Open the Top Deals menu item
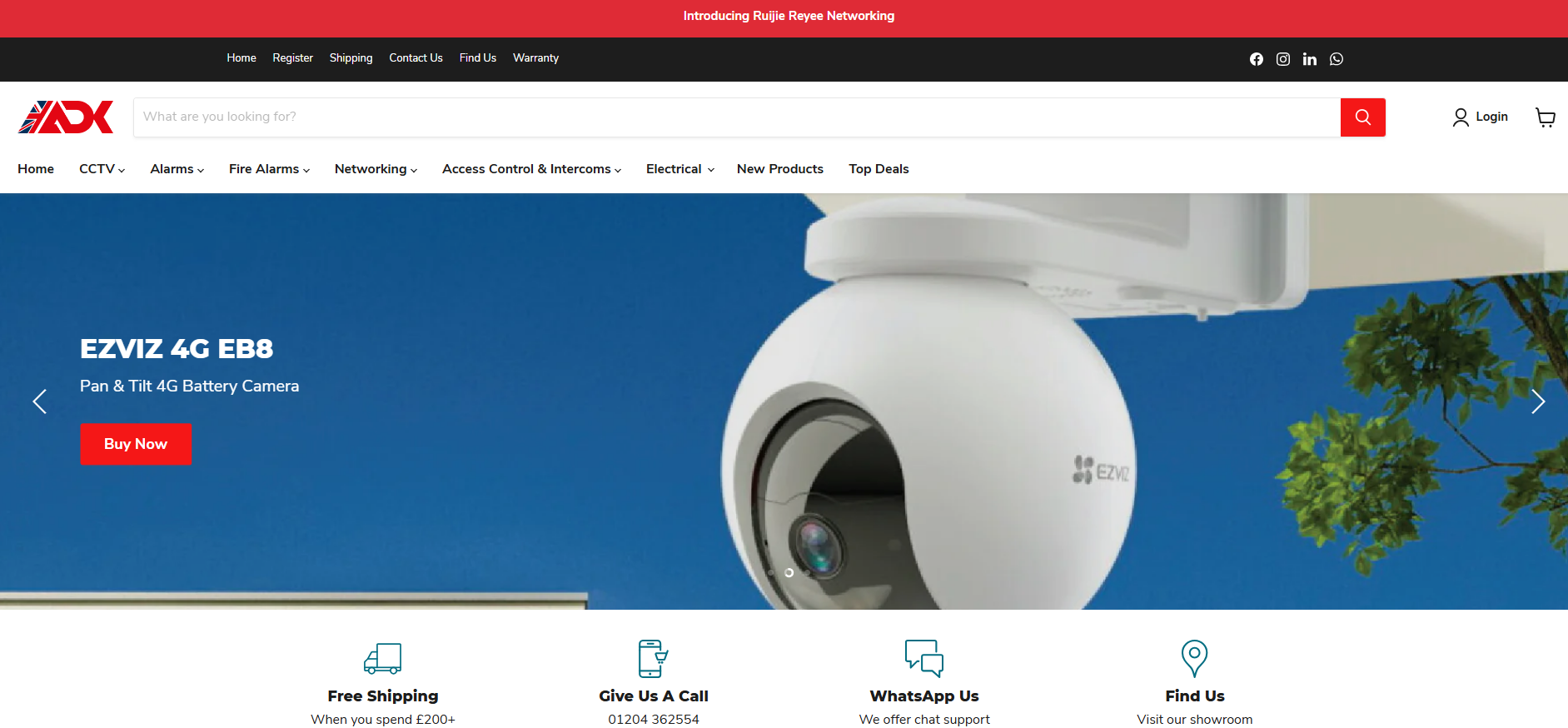This screenshot has width=1568, height=728. click(x=879, y=169)
